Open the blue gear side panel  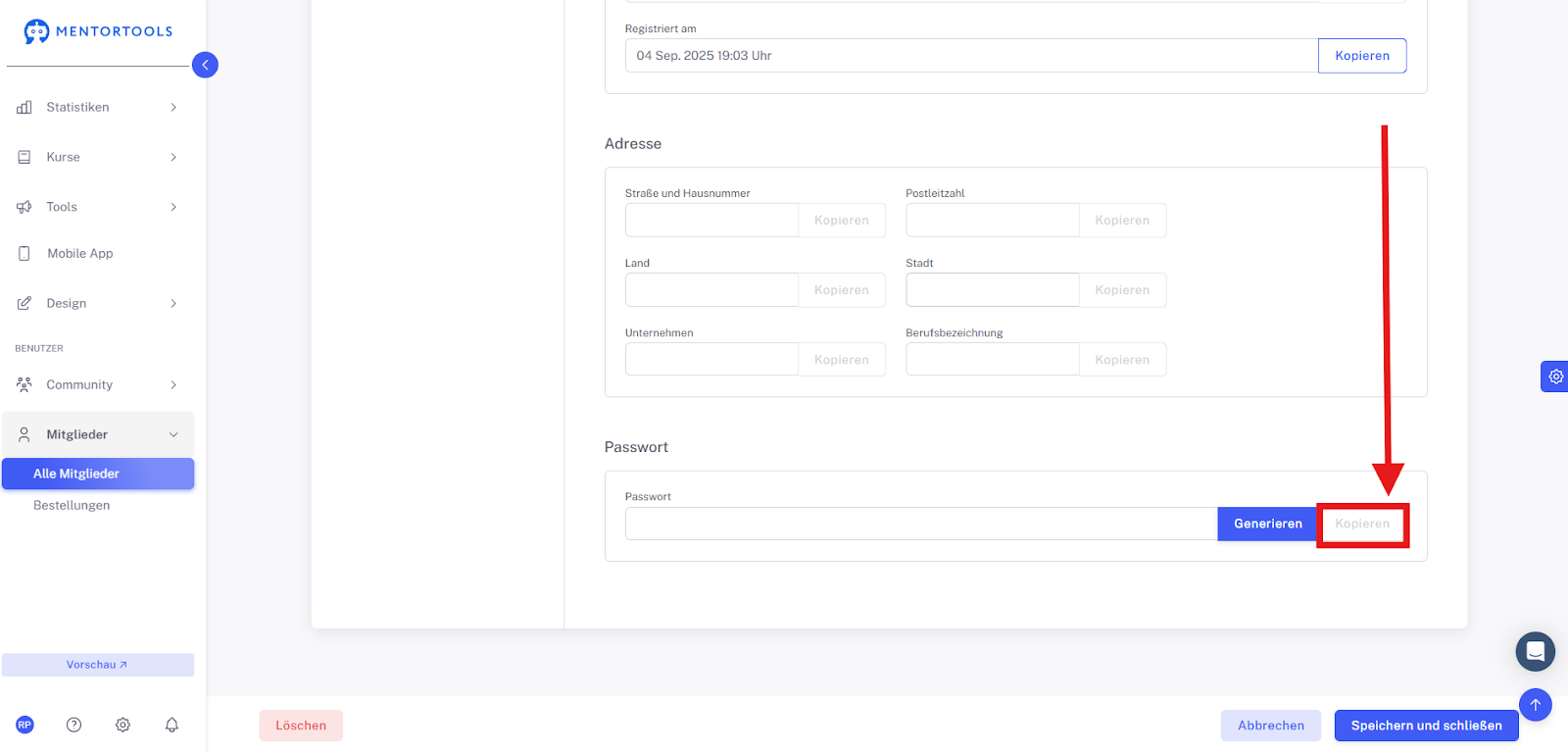pos(1555,376)
